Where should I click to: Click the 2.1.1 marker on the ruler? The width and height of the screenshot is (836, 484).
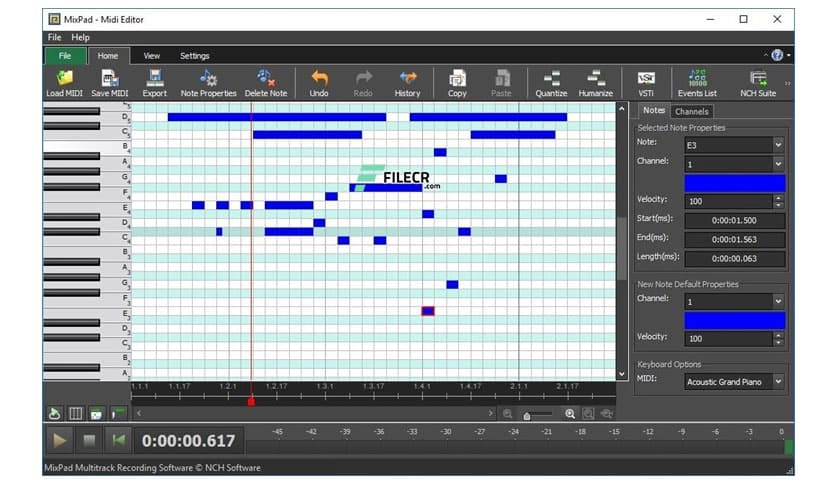(x=518, y=386)
